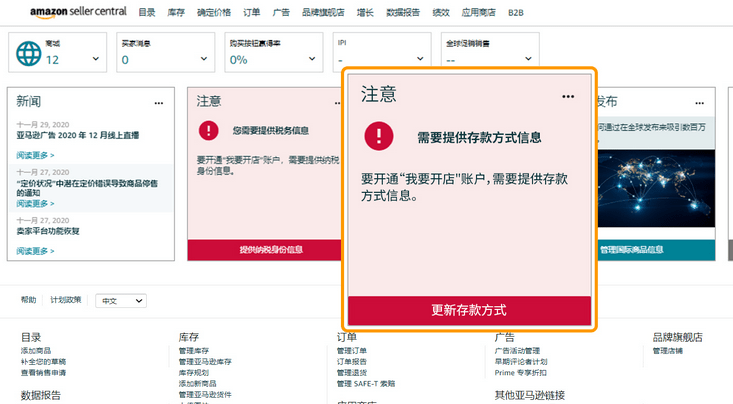Expand the 买家消息 dropdown arrow

(204, 59)
